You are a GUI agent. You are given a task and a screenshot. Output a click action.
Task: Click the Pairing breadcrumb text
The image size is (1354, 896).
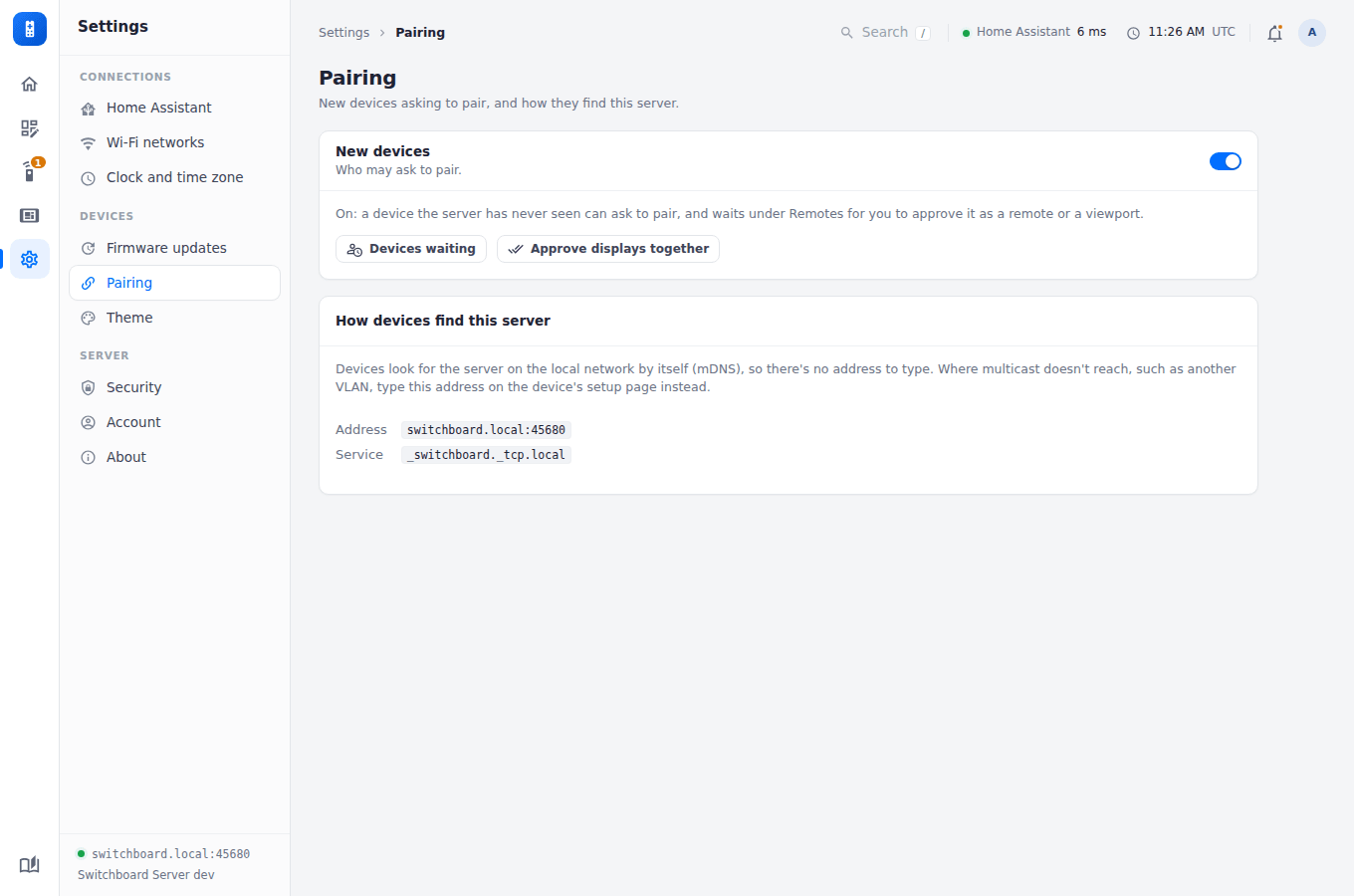tap(420, 33)
